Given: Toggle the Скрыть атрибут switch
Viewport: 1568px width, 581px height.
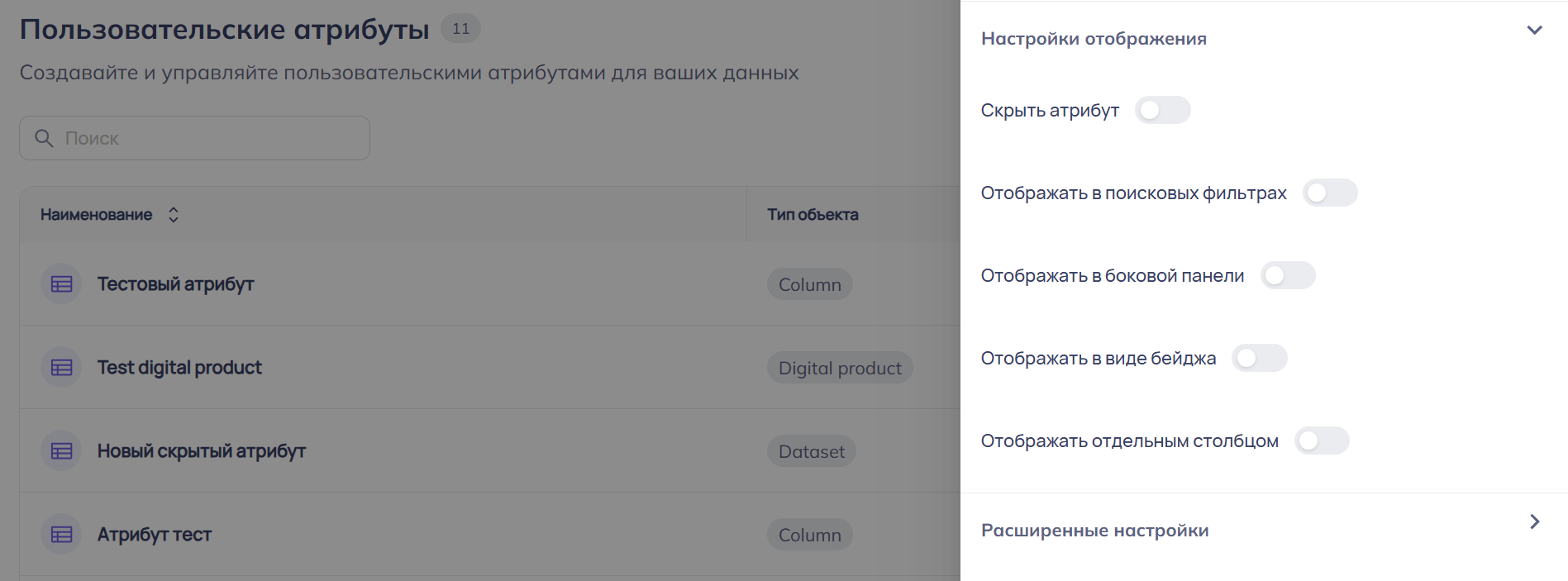Looking at the screenshot, I should point(1162,110).
